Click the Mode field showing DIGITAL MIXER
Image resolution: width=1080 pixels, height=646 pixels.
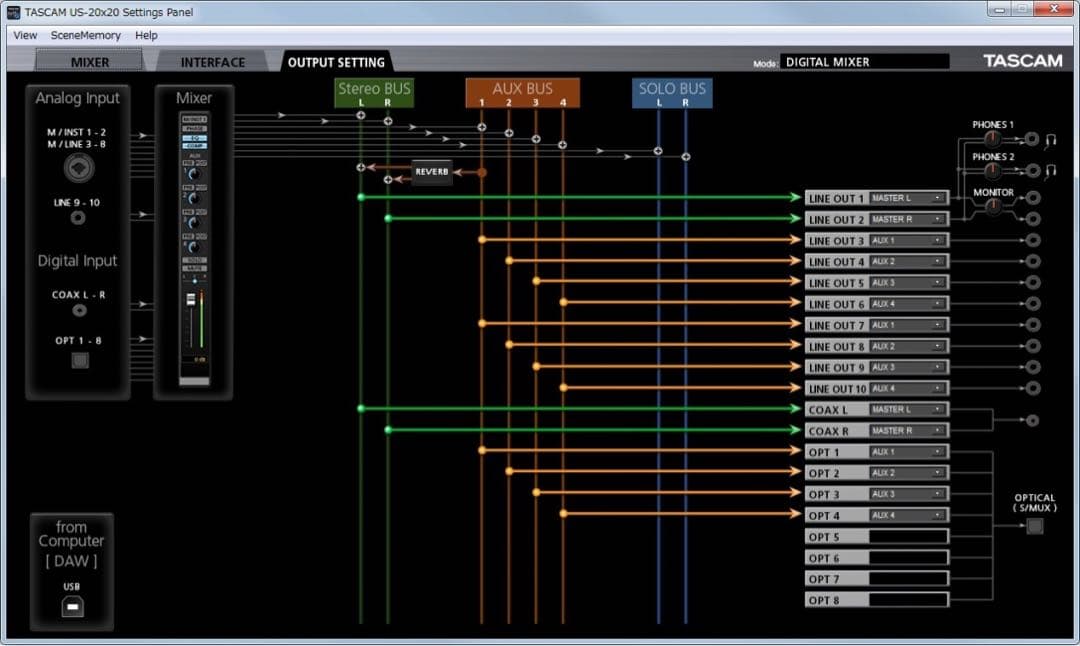[863, 62]
